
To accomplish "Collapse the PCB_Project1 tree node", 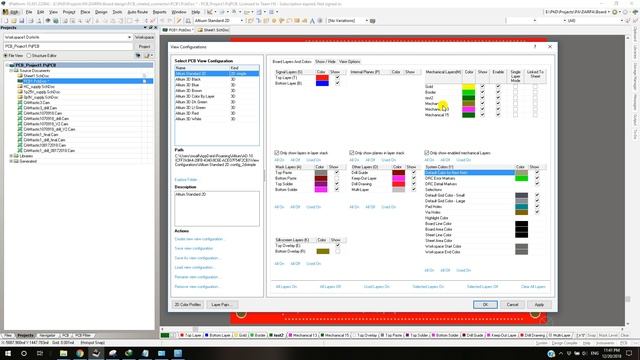I will pos(7,65).
